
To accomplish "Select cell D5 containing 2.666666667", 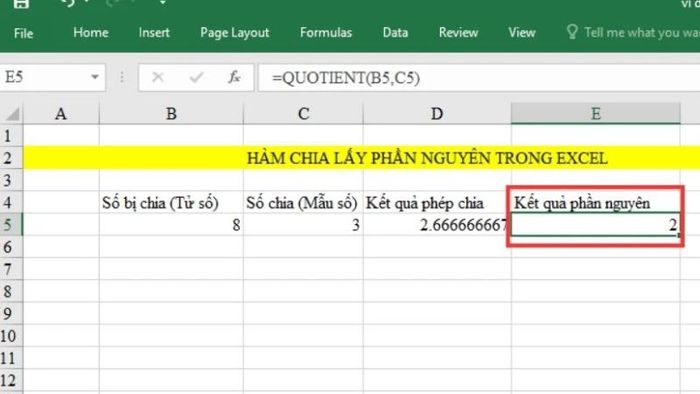I will [x=437, y=224].
